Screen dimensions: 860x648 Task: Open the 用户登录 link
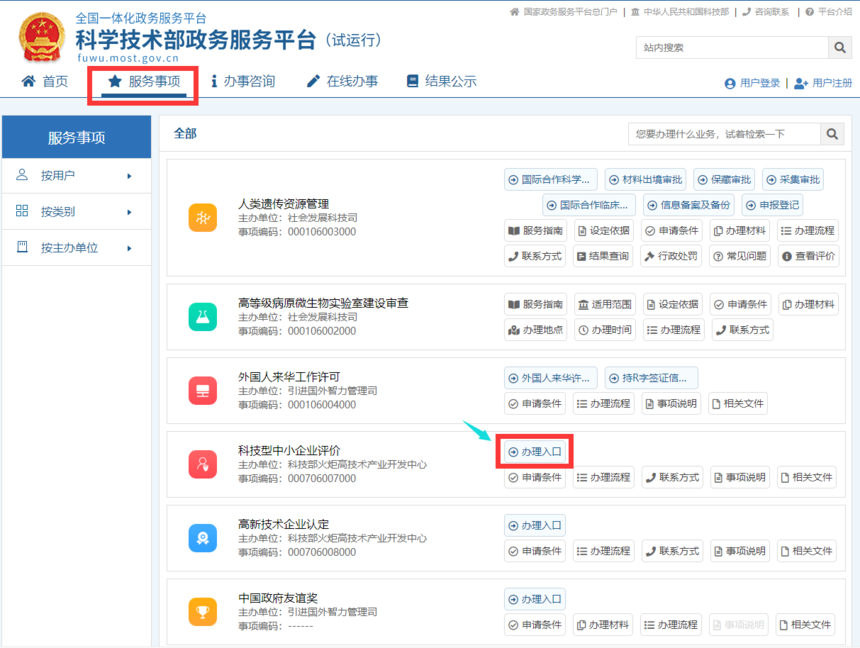coord(752,83)
